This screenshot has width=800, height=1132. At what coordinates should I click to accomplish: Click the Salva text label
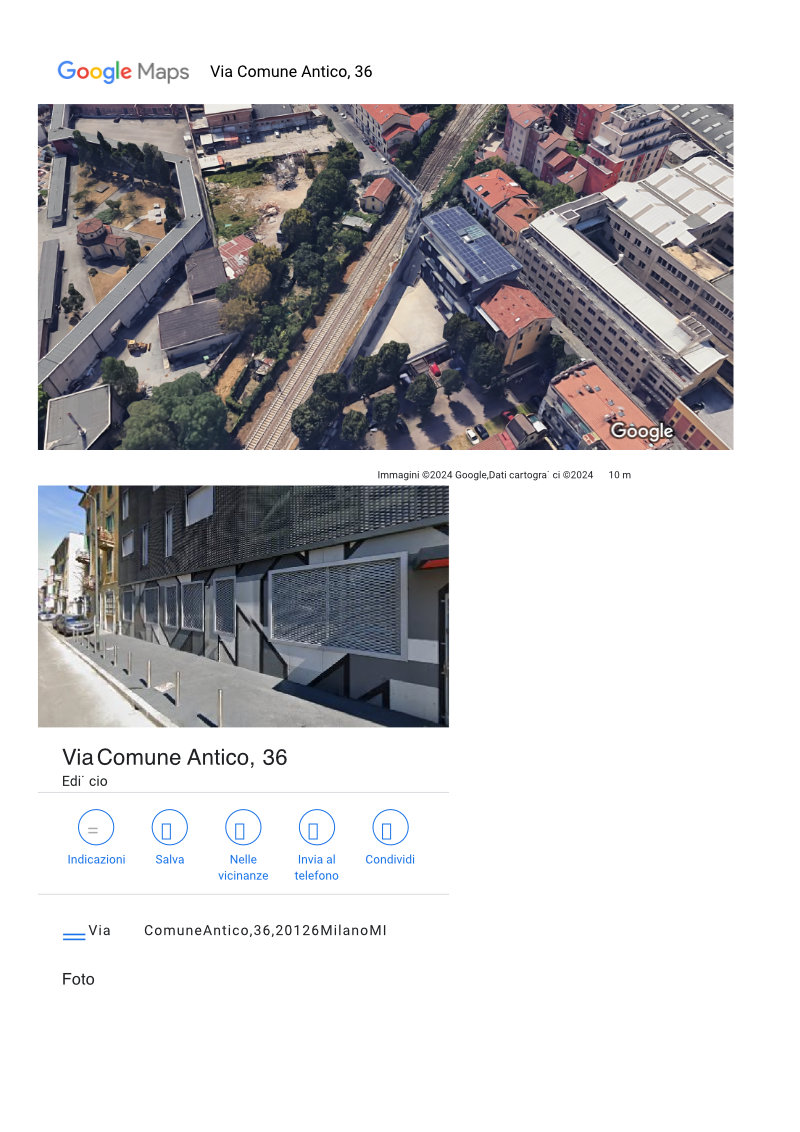[170, 859]
